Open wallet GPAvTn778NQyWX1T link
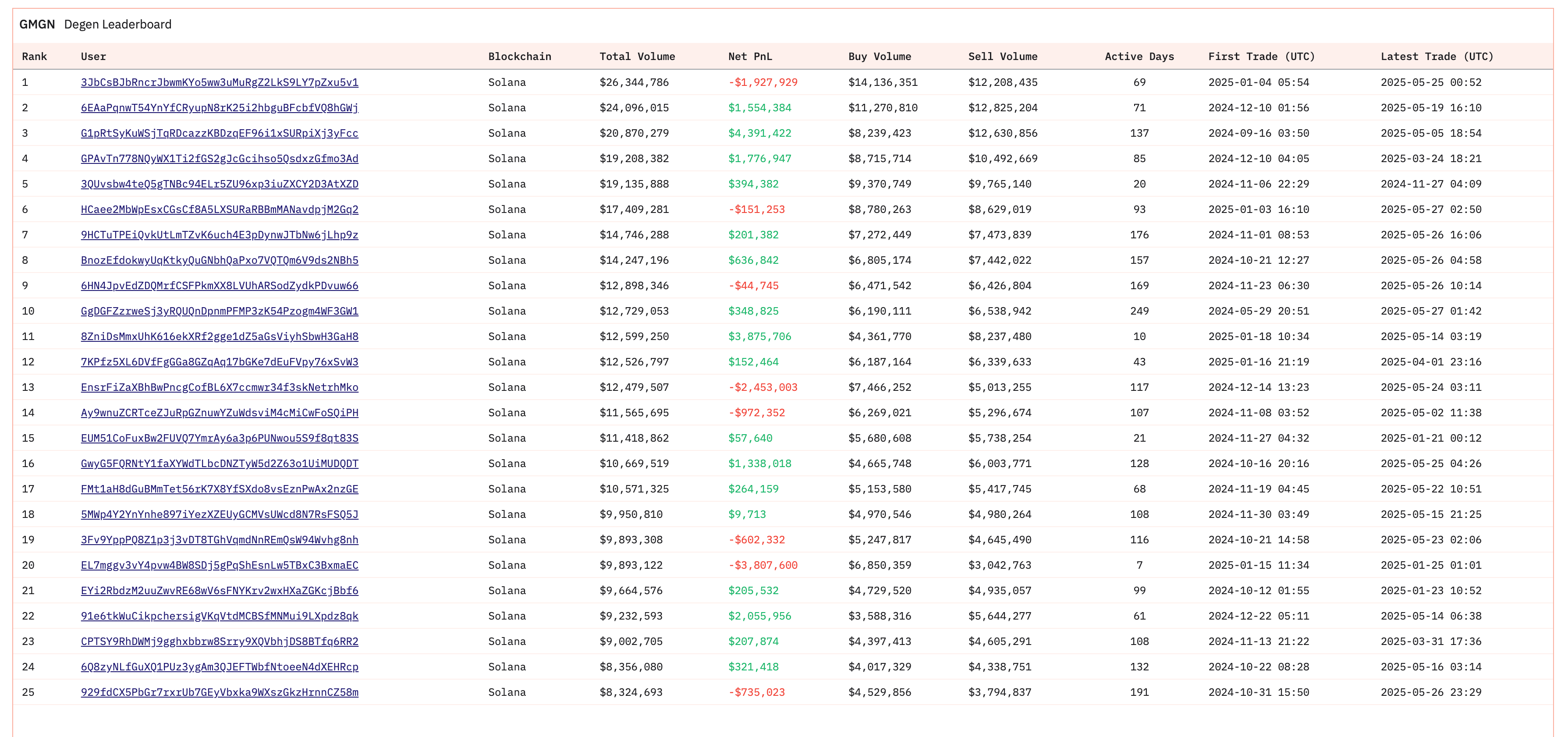 (219, 159)
